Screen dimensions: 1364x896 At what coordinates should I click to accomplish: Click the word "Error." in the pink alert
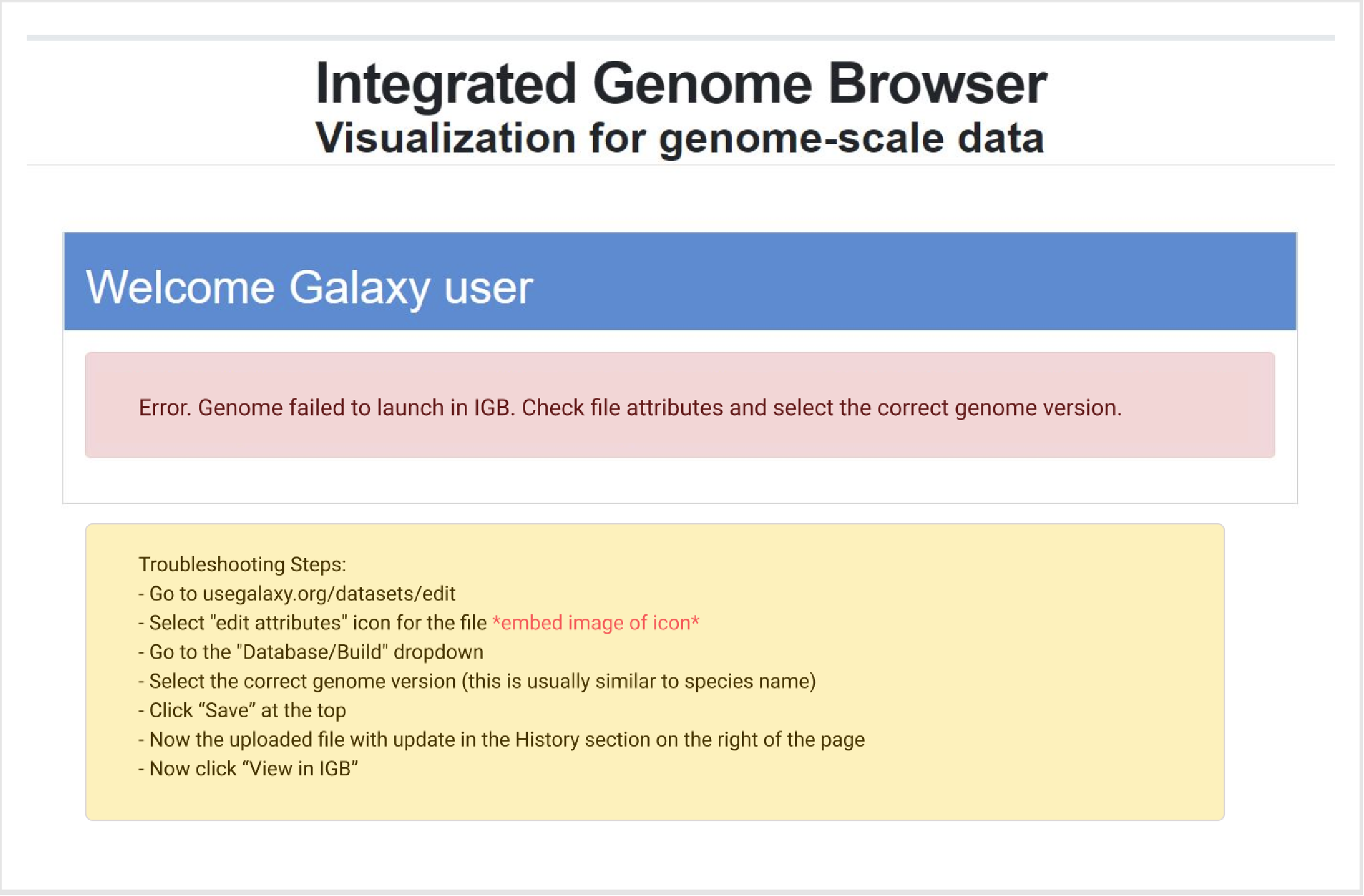[164, 407]
